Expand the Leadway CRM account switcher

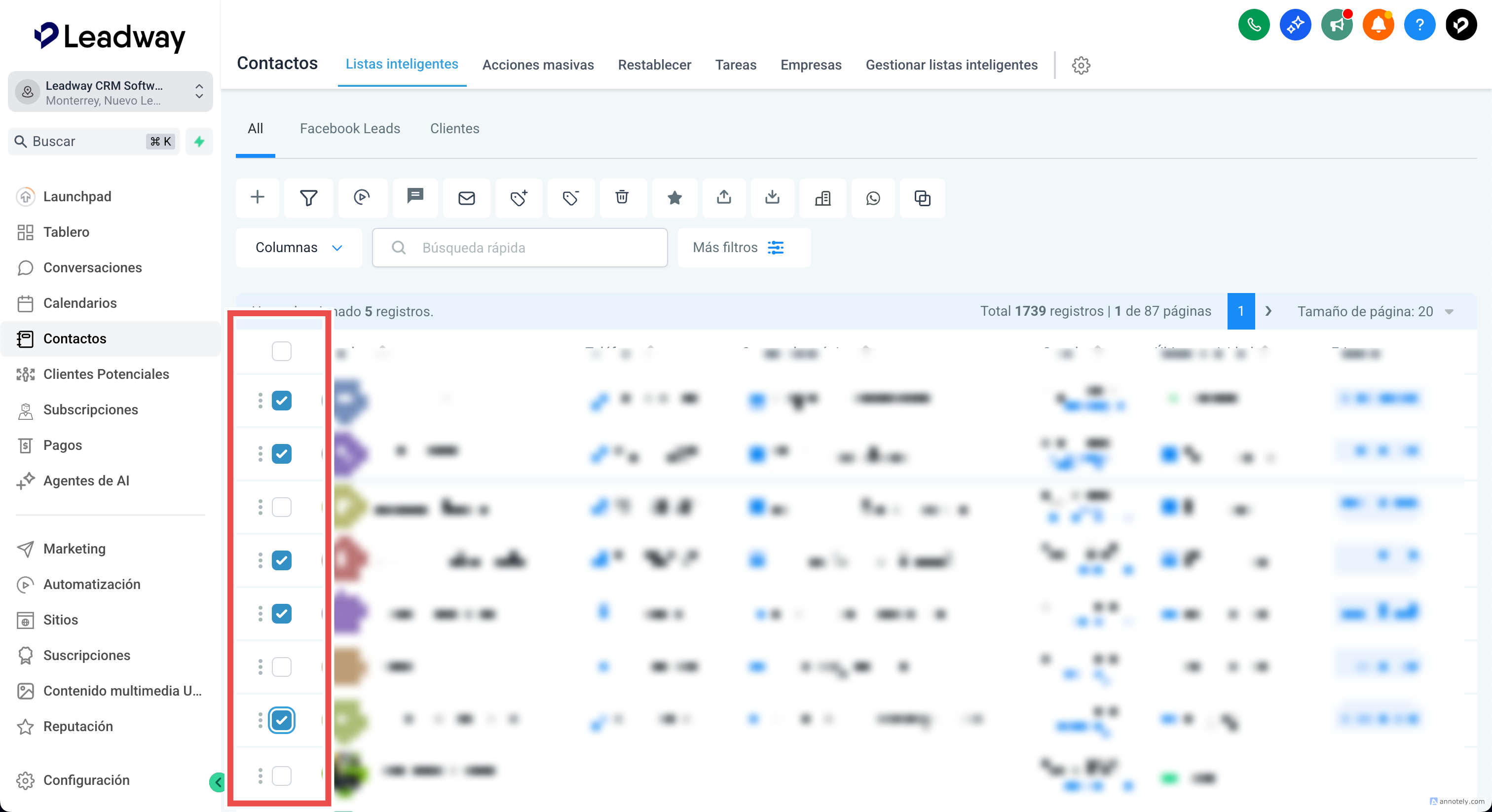point(110,92)
